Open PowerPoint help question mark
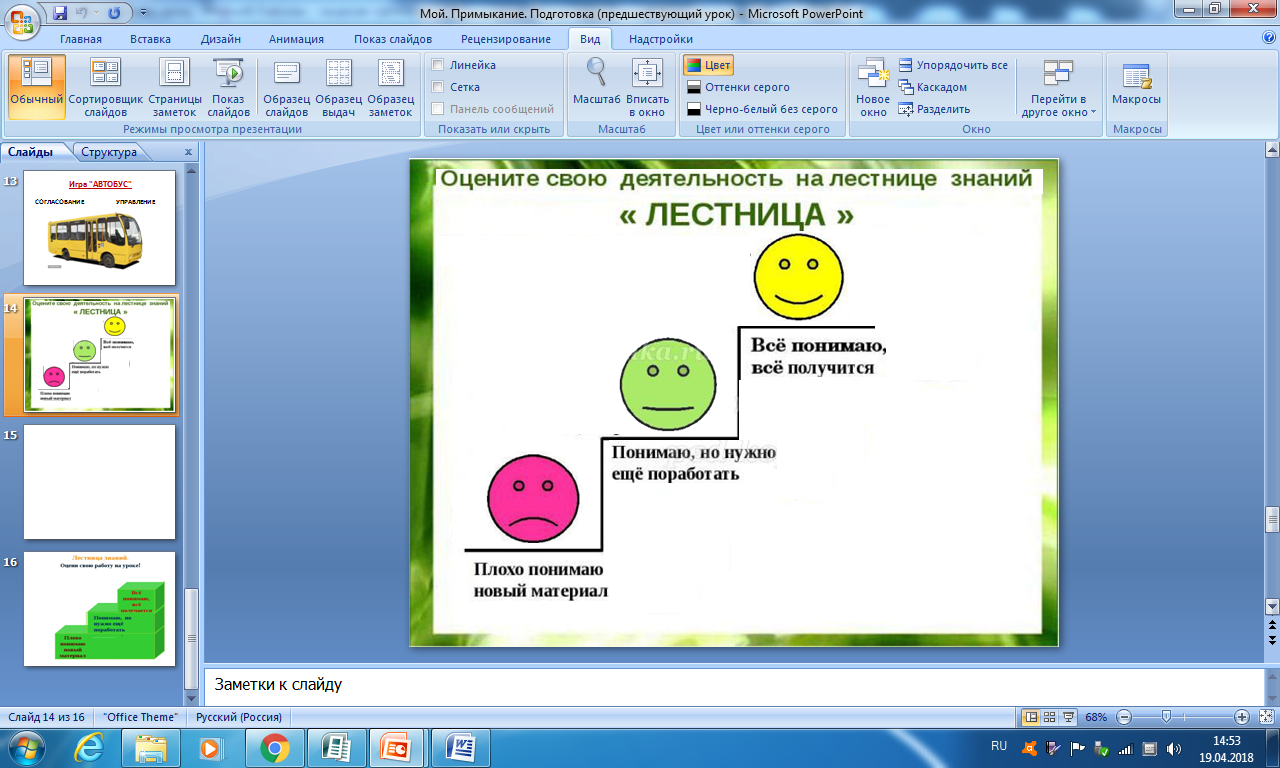The height and width of the screenshot is (768, 1280). [x=1268, y=38]
